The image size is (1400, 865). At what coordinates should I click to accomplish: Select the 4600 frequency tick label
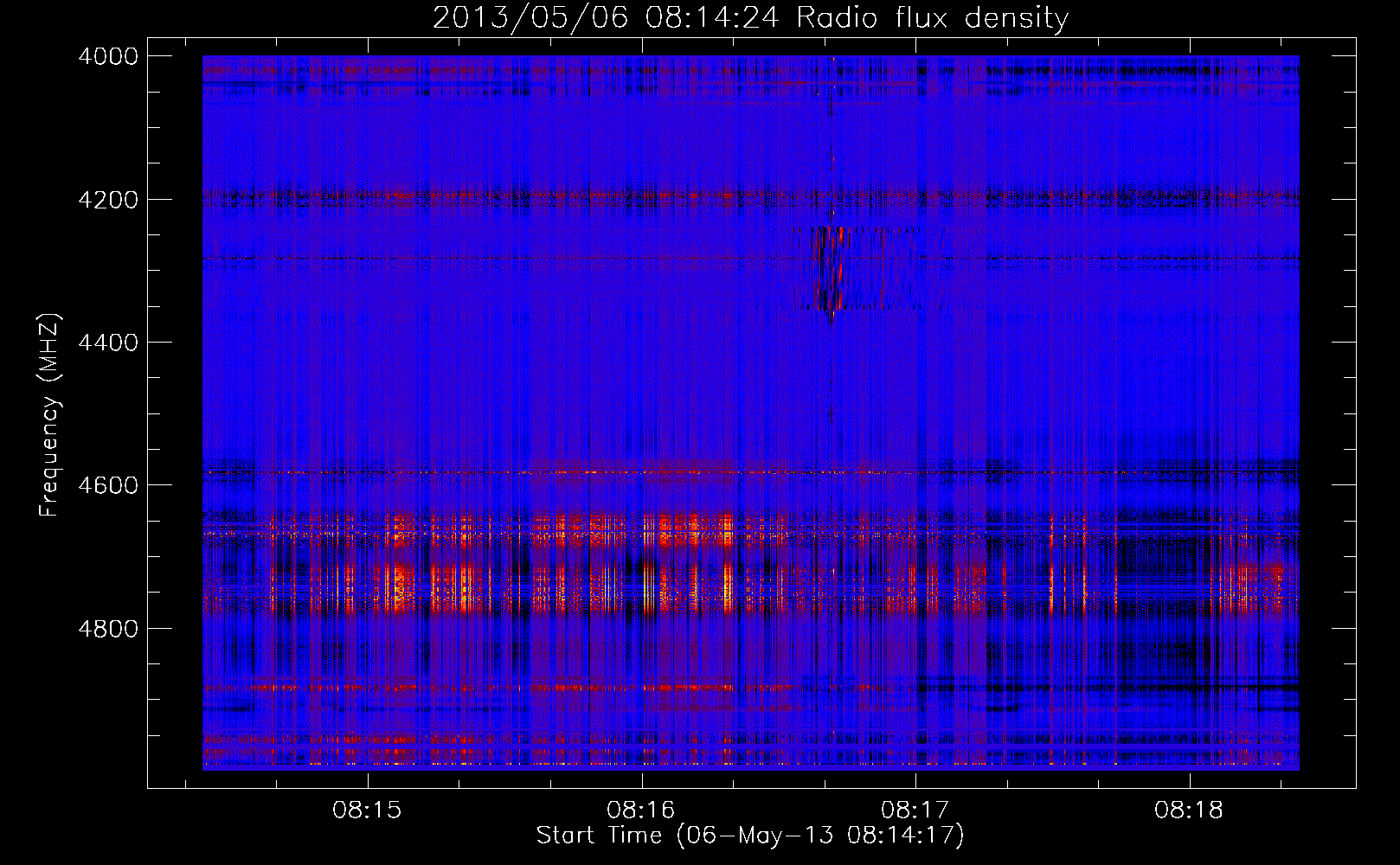coord(108,485)
